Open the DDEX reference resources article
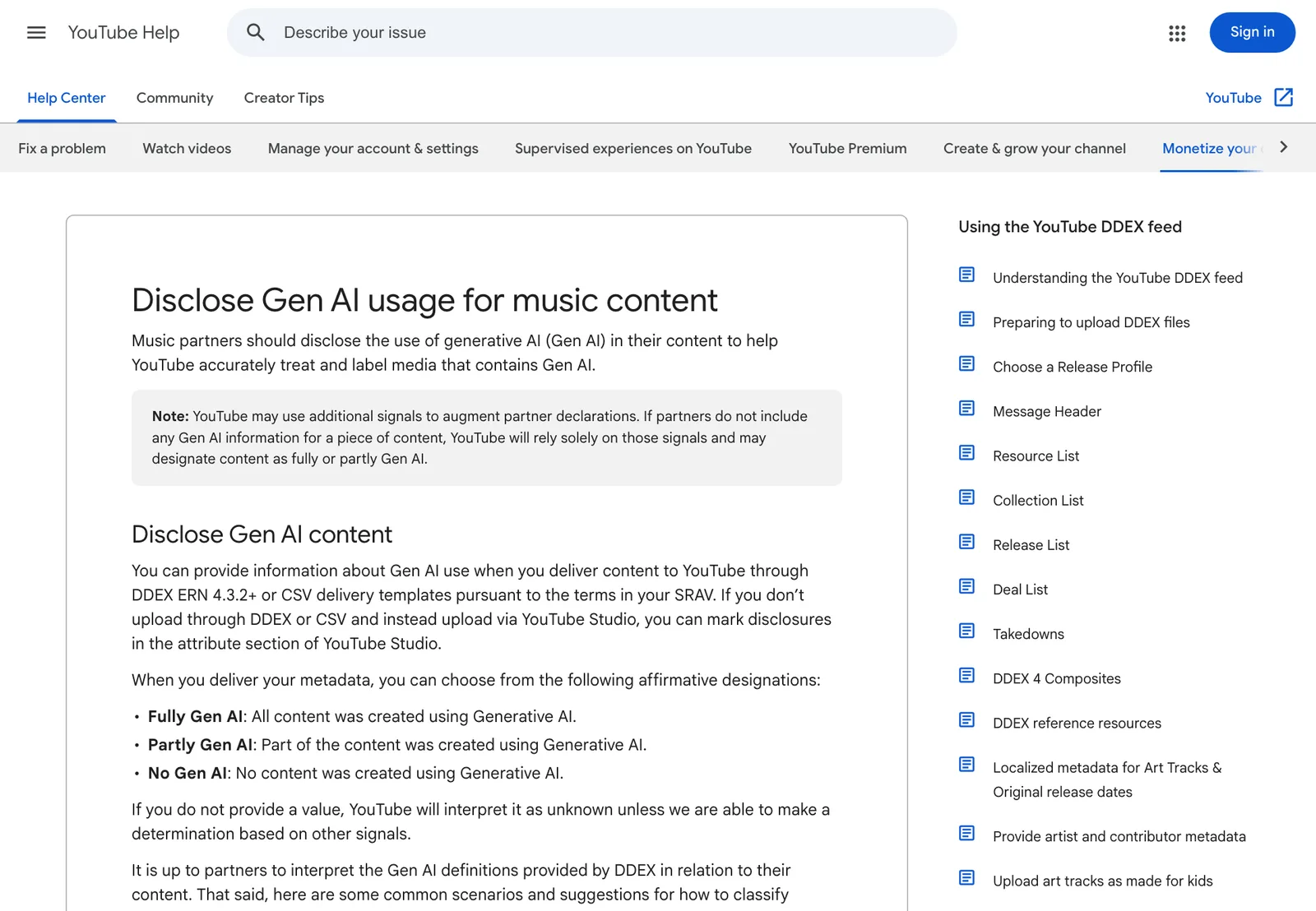Viewport: 1316px width, 911px height. point(1077,723)
